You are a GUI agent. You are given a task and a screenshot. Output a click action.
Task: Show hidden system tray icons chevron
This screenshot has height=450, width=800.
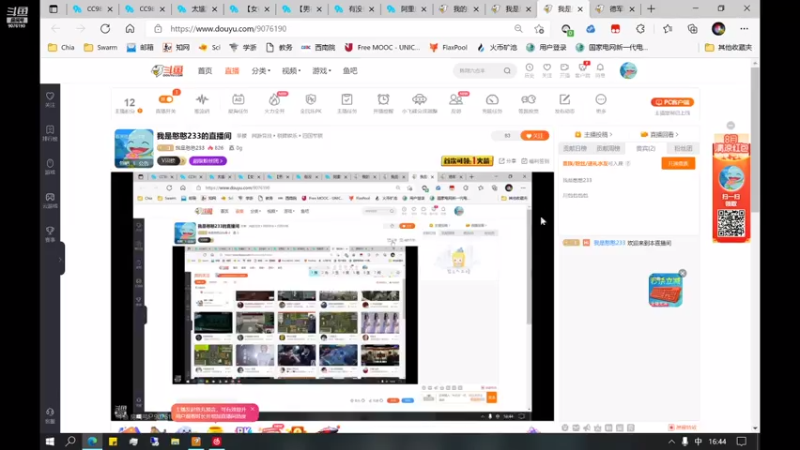671,441
